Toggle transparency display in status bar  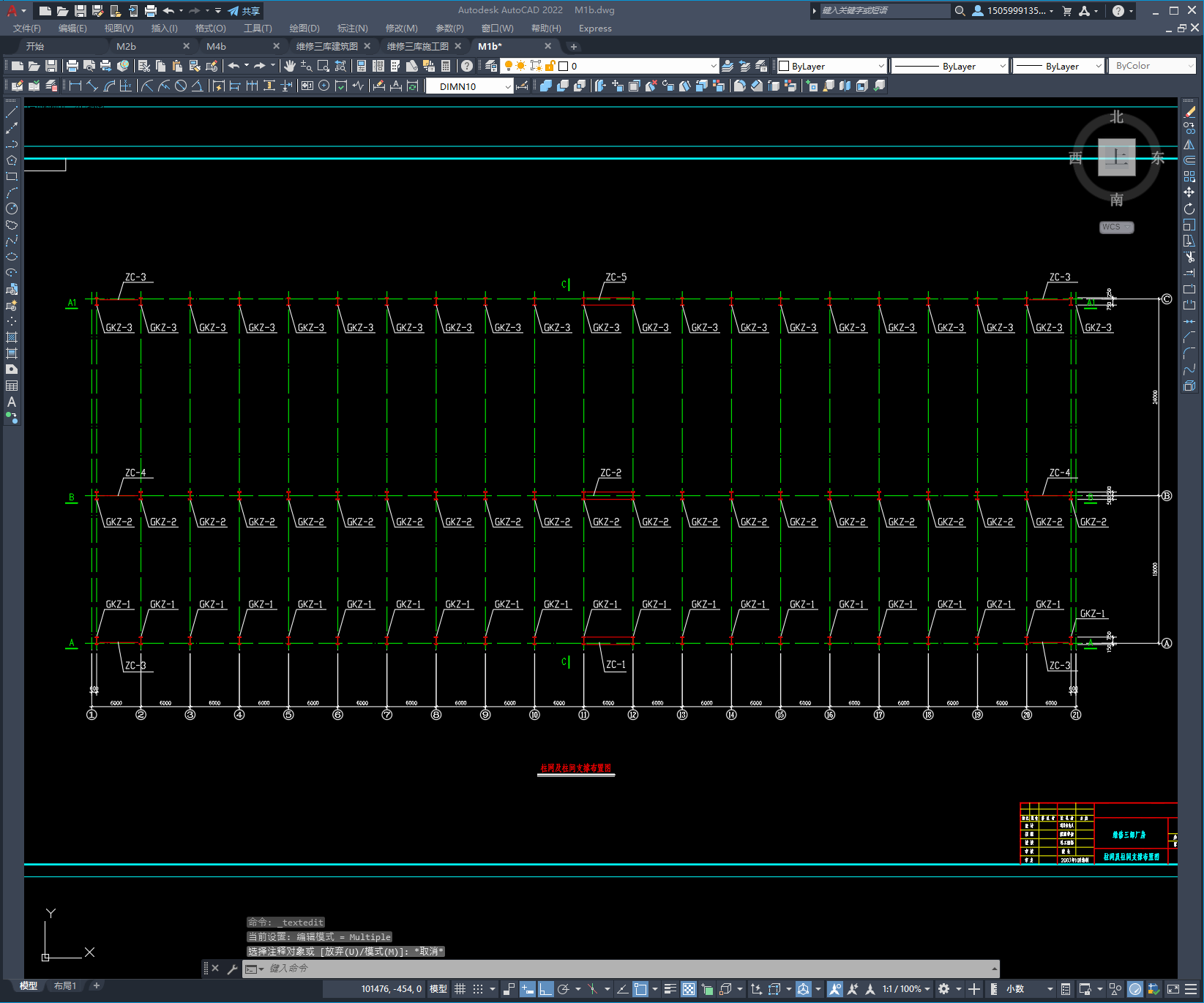pyautogui.click(x=689, y=989)
